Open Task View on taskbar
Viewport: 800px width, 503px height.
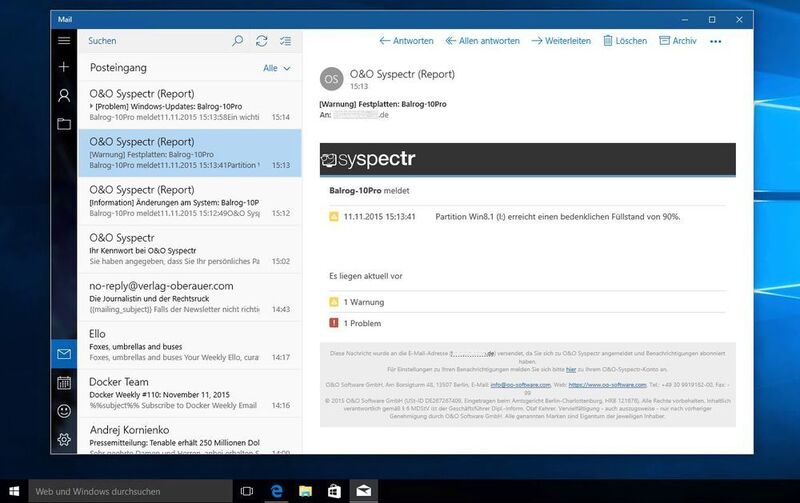tap(247, 491)
